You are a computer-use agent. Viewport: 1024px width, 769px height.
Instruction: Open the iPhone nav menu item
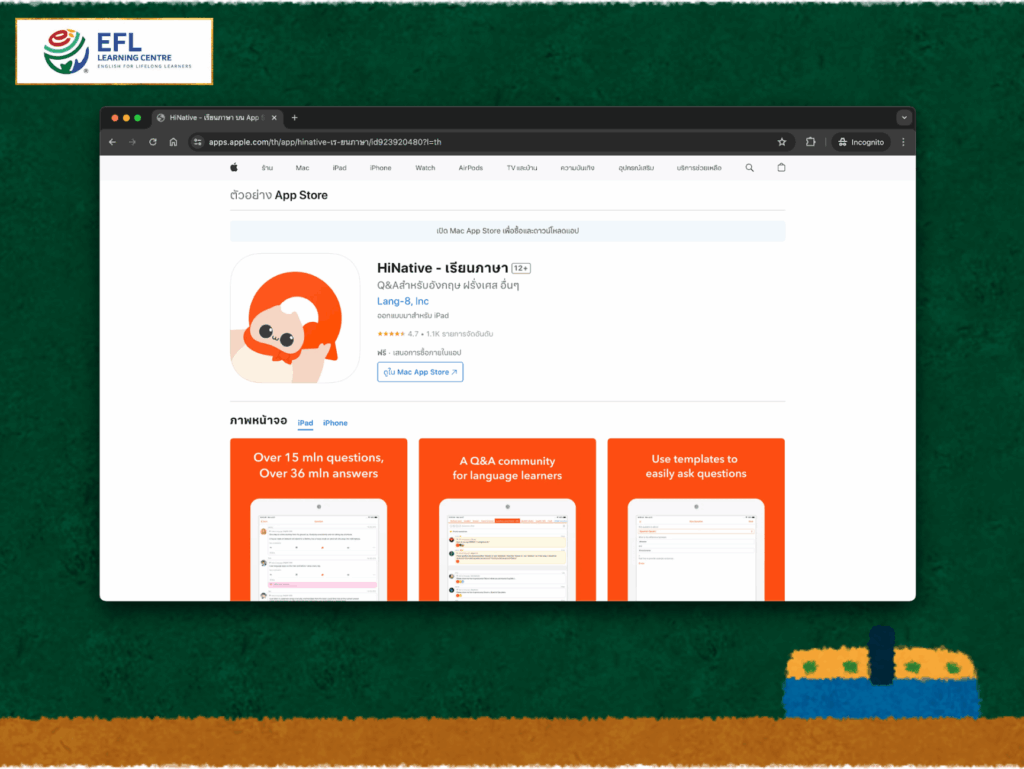click(381, 168)
